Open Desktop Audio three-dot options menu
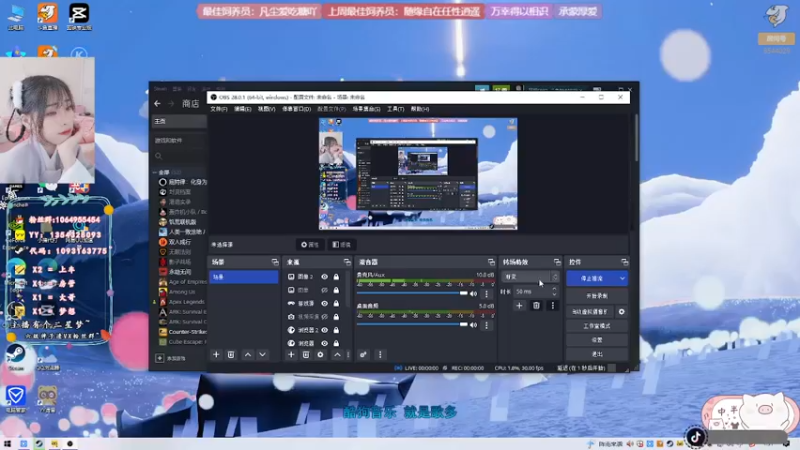Image resolution: width=800 pixels, height=450 pixels. click(x=486, y=325)
